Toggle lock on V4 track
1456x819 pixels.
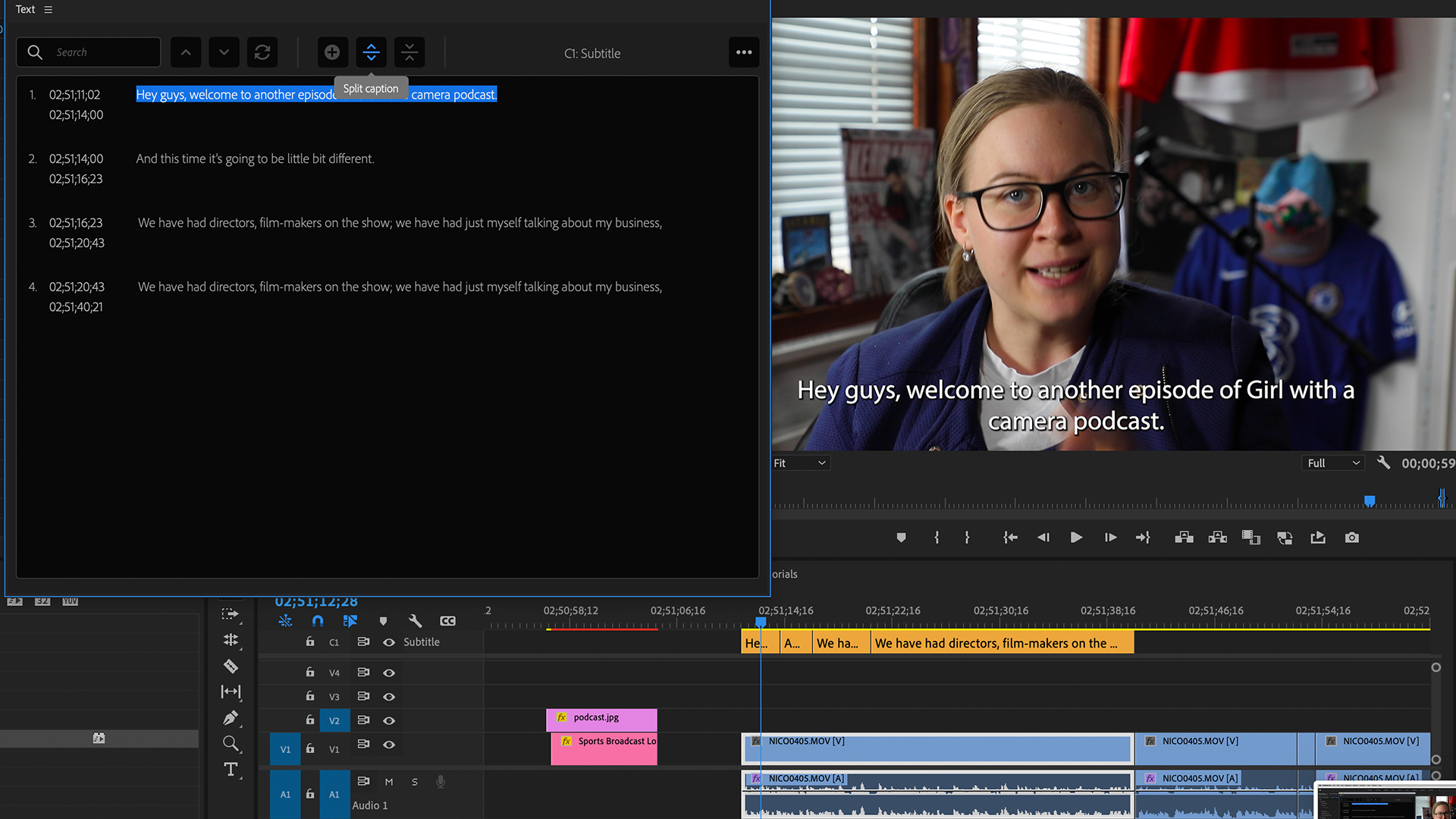pyautogui.click(x=309, y=672)
